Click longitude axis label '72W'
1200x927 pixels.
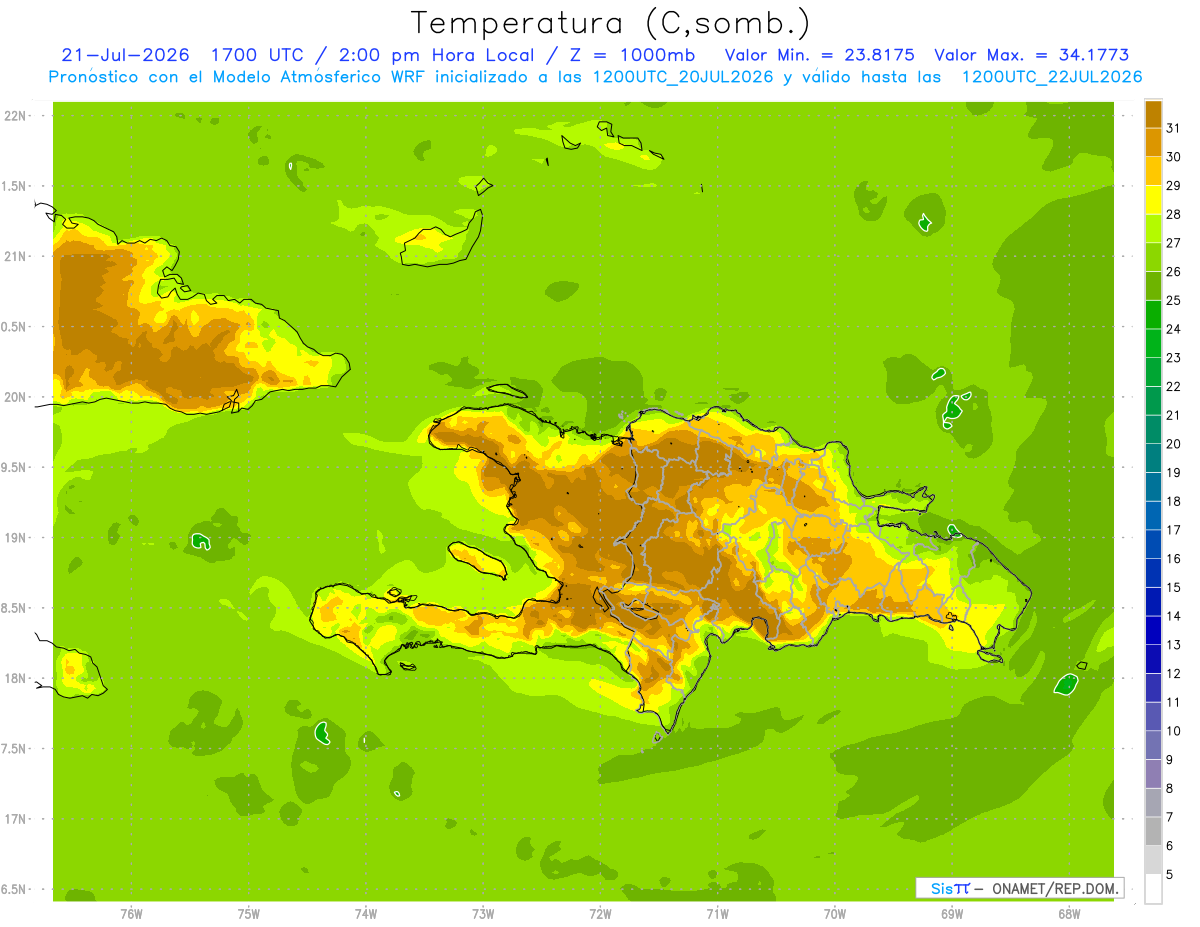tap(600, 913)
